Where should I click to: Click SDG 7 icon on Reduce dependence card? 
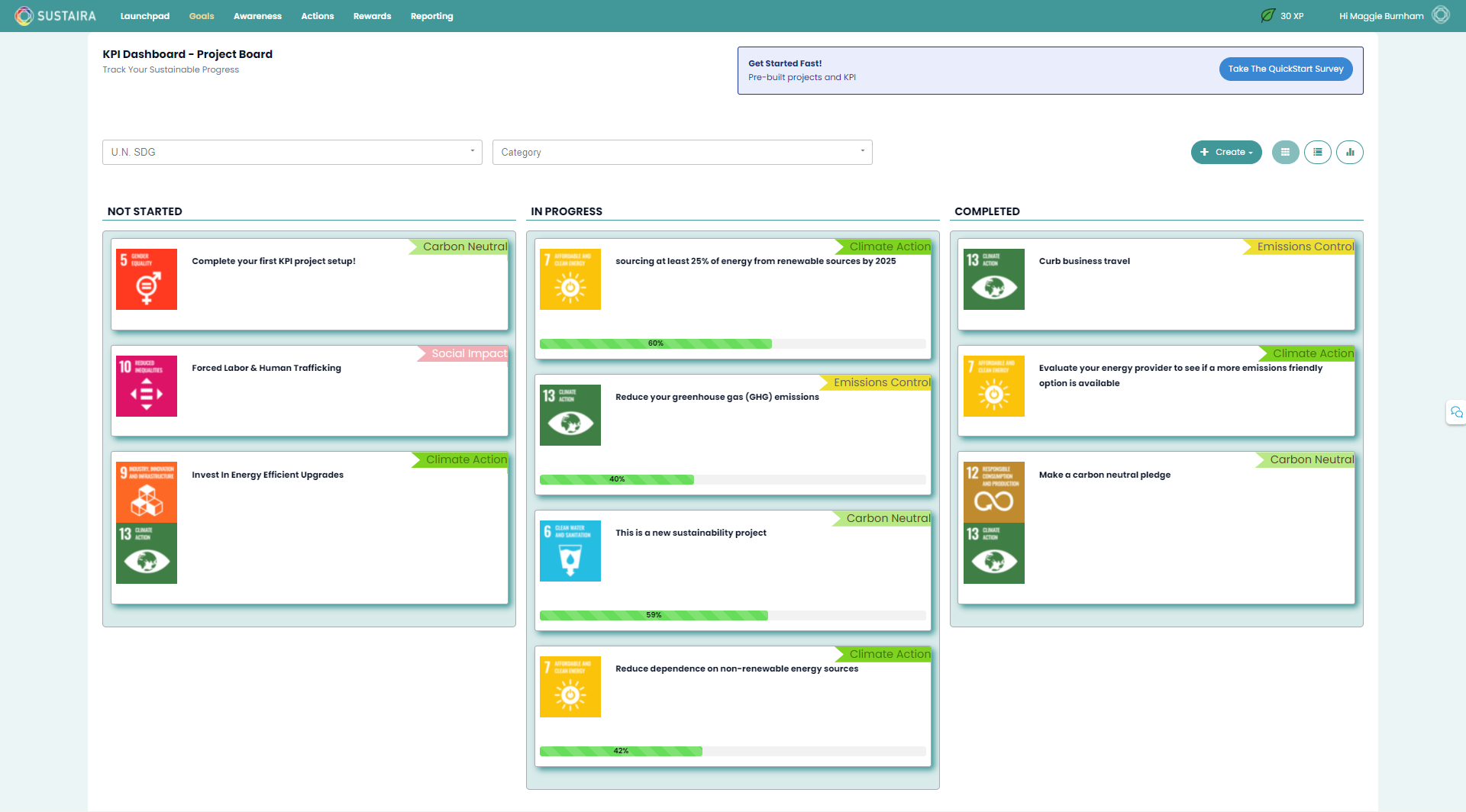pos(570,687)
